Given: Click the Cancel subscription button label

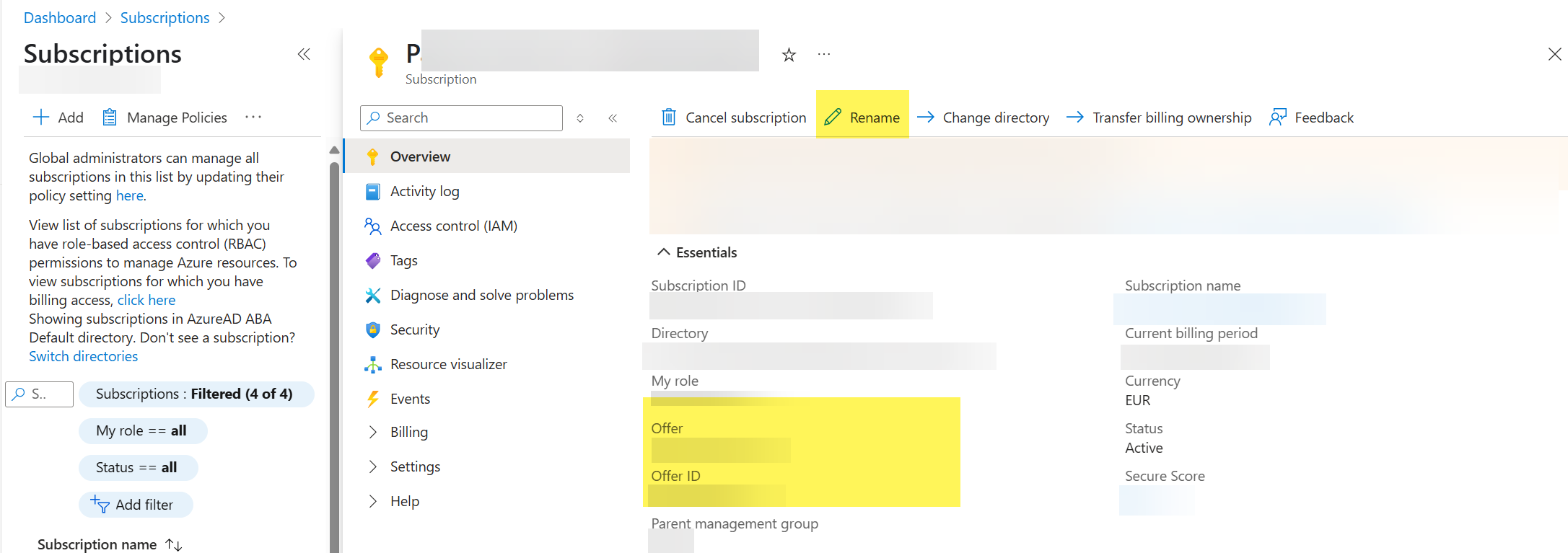Looking at the screenshot, I should [746, 118].
